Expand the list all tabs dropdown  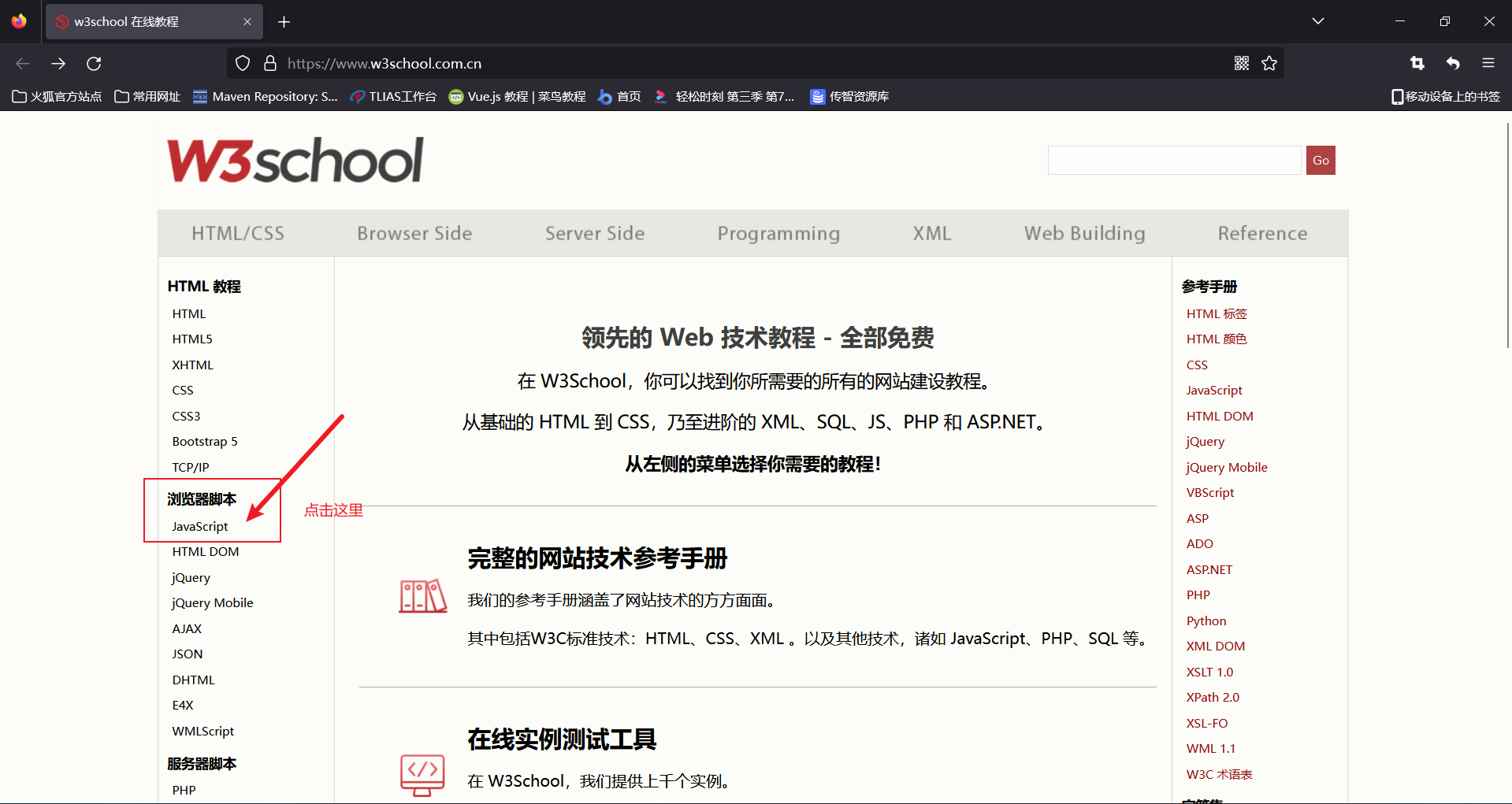(x=1317, y=21)
